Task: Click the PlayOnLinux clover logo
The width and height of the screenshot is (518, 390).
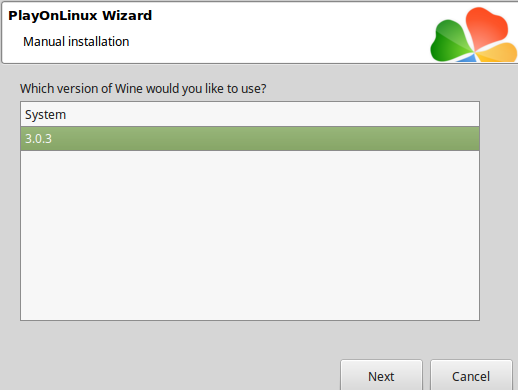Action: [474, 35]
